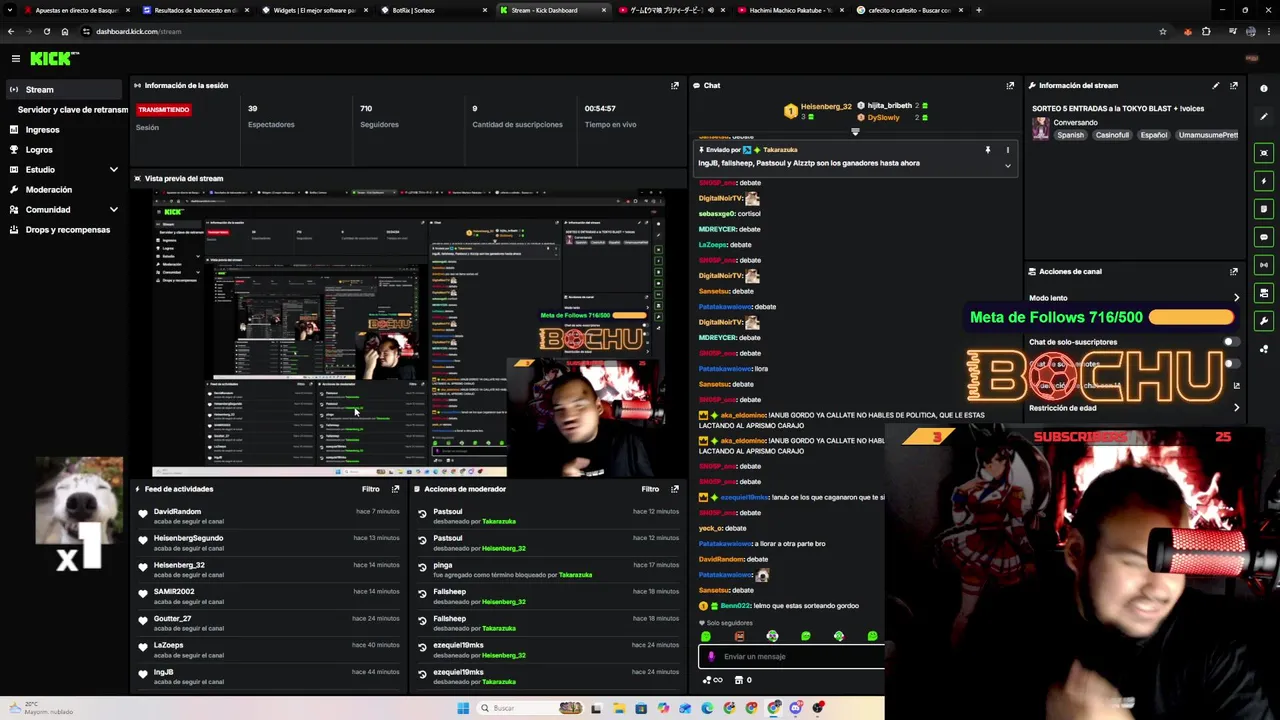This screenshot has height=720, width=1280.
Task: Click the stream preview thumbnail
Action: tap(408, 332)
